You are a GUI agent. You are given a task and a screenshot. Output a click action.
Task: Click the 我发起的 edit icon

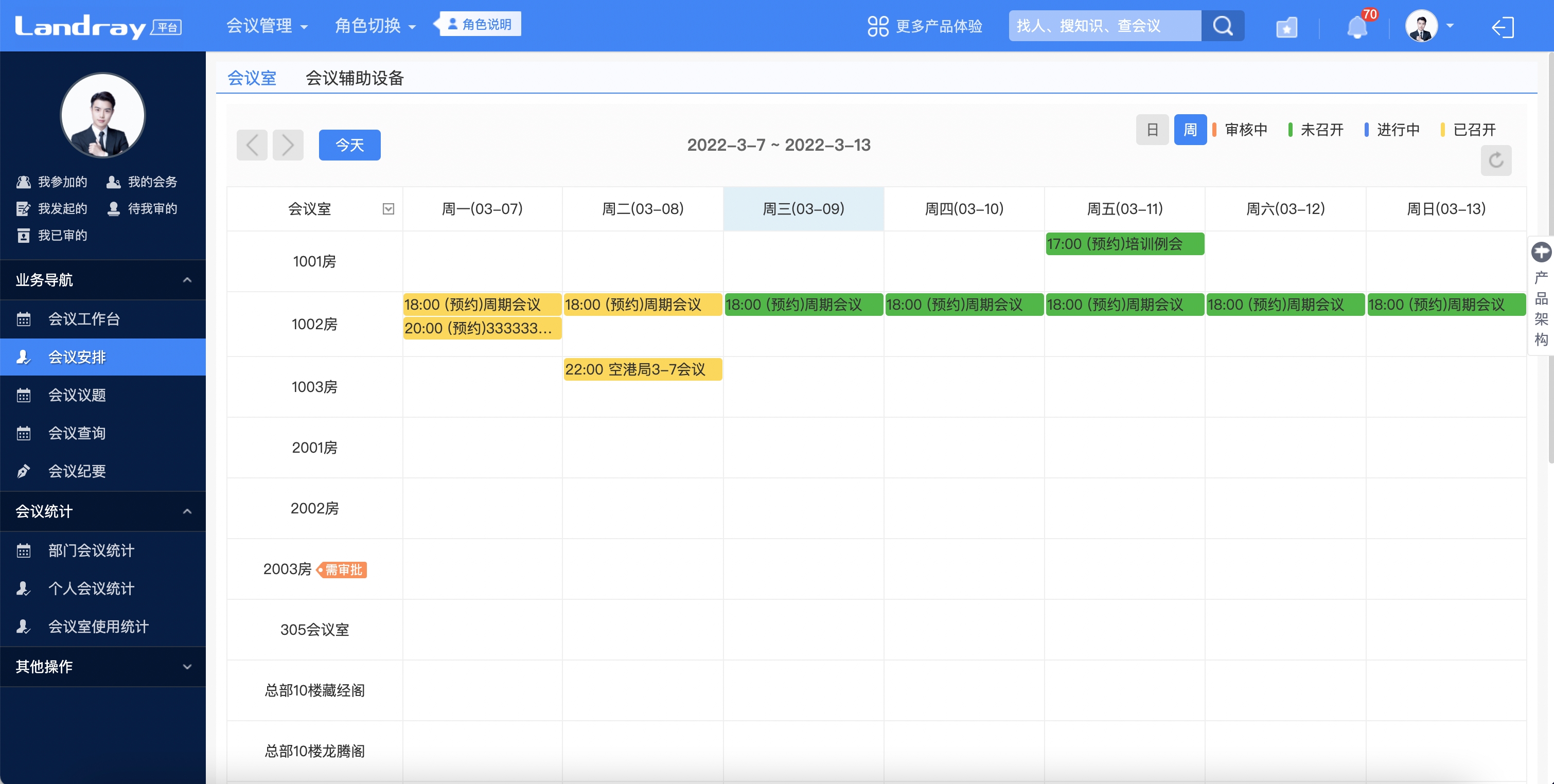(x=24, y=209)
